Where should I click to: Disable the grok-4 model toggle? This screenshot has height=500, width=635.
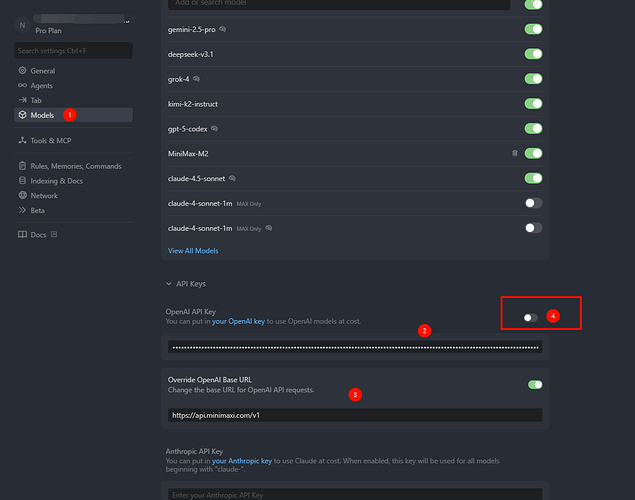pyautogui.click(x=534, y=79)
